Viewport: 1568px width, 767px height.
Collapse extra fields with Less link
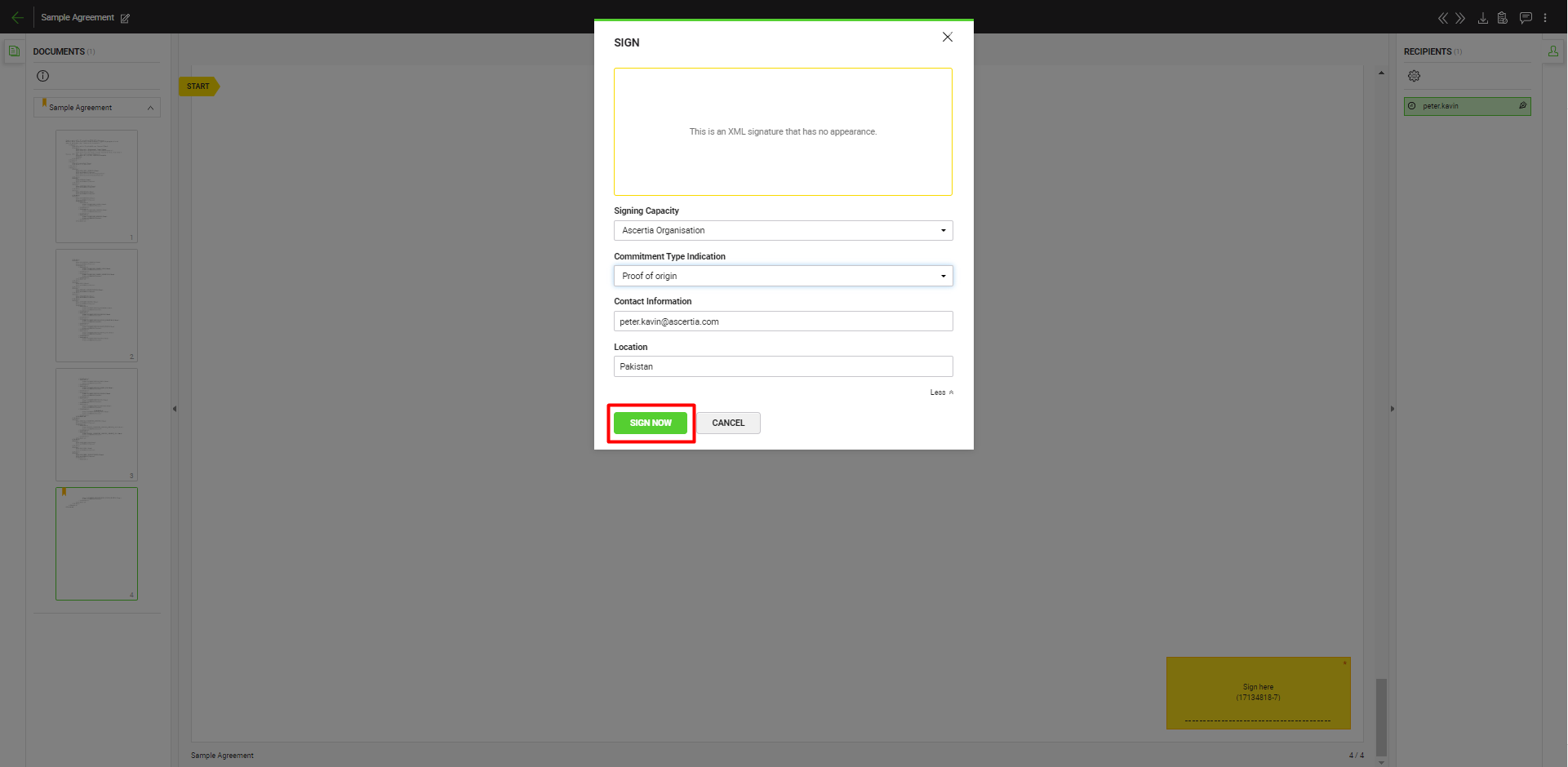(941, 392)
